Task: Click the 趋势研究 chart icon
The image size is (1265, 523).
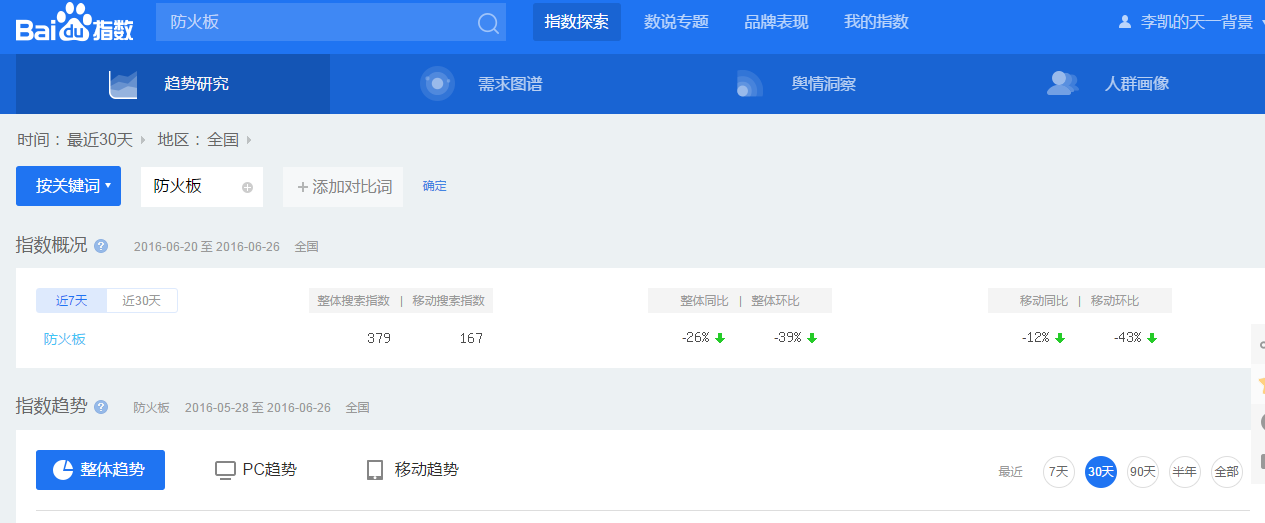Action: (123, 84)
